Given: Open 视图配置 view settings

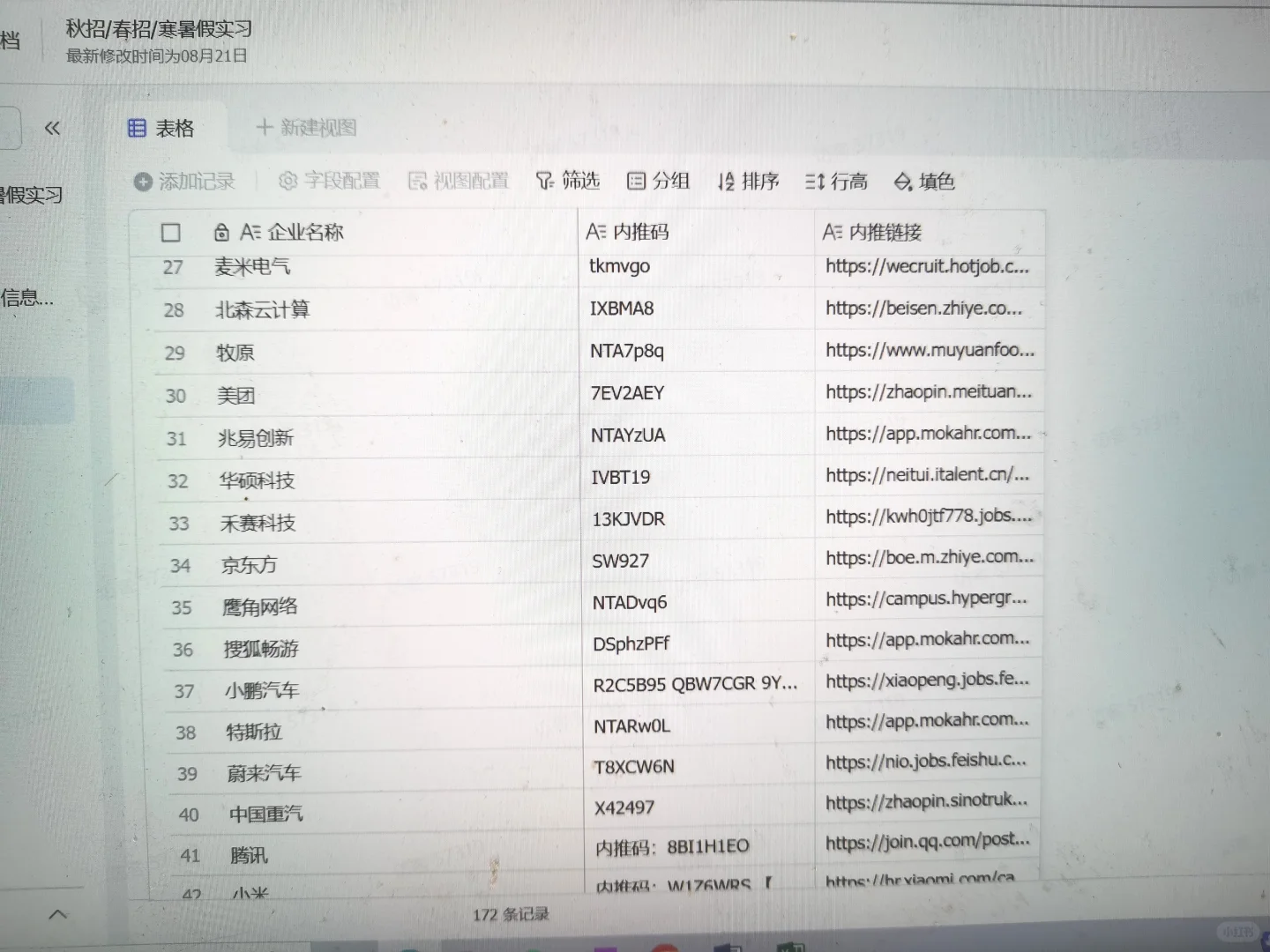Looking at the screenshot, I should click(459, 181).
